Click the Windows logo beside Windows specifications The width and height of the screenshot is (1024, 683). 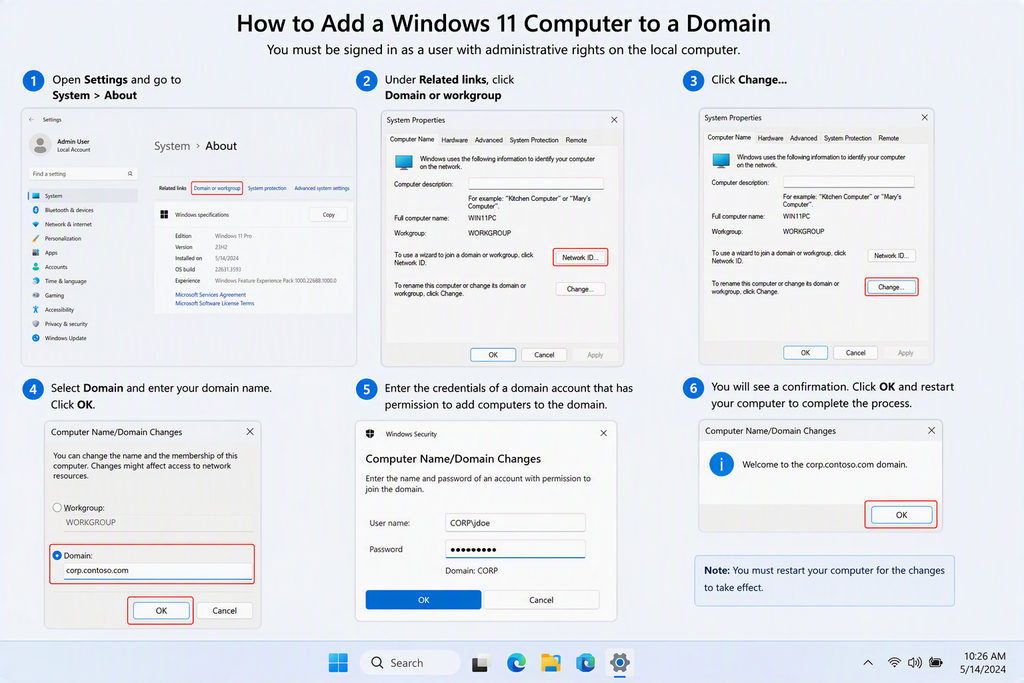[x=165, y=214]
